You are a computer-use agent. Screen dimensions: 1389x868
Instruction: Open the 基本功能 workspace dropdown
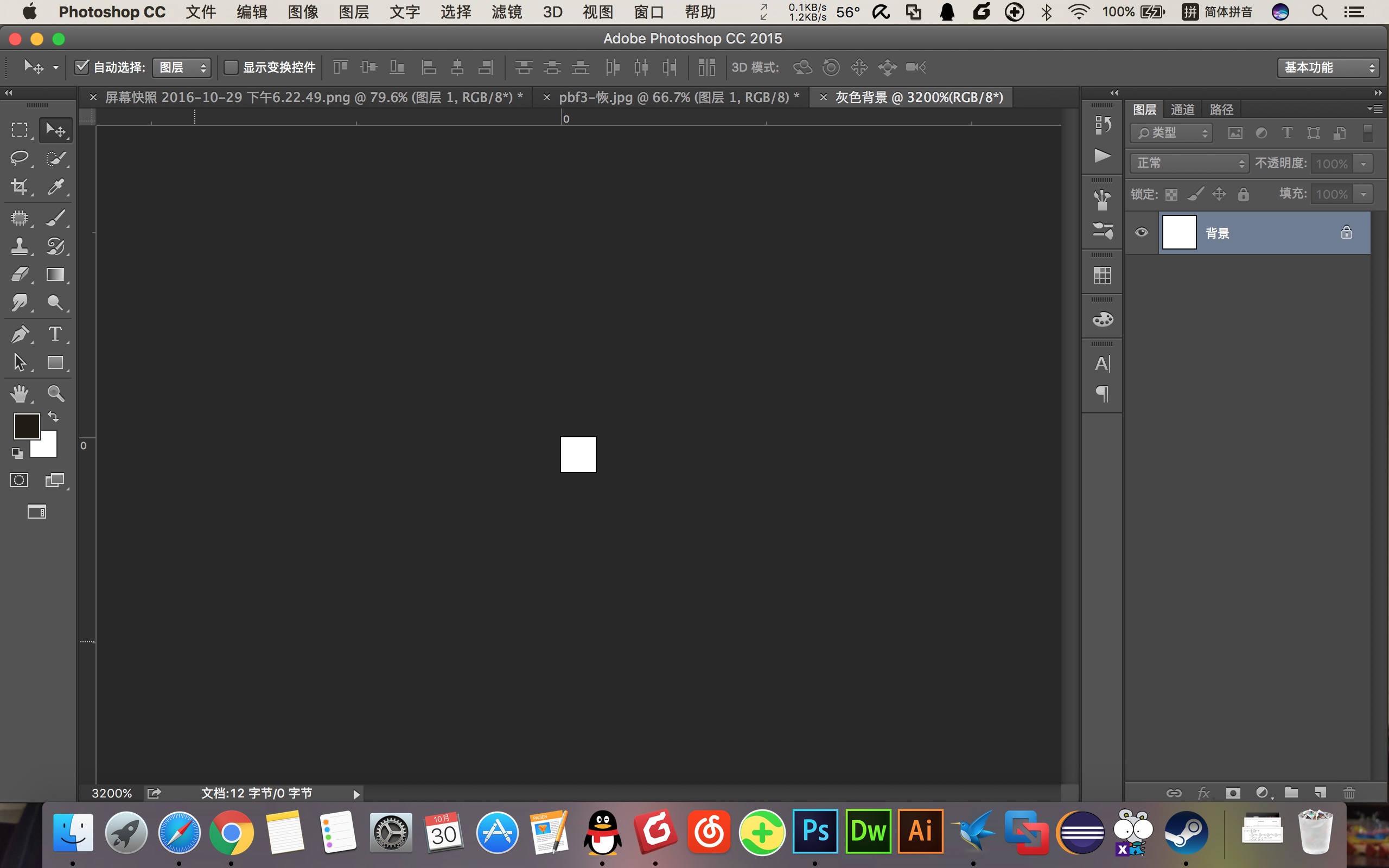(1328, 67)
